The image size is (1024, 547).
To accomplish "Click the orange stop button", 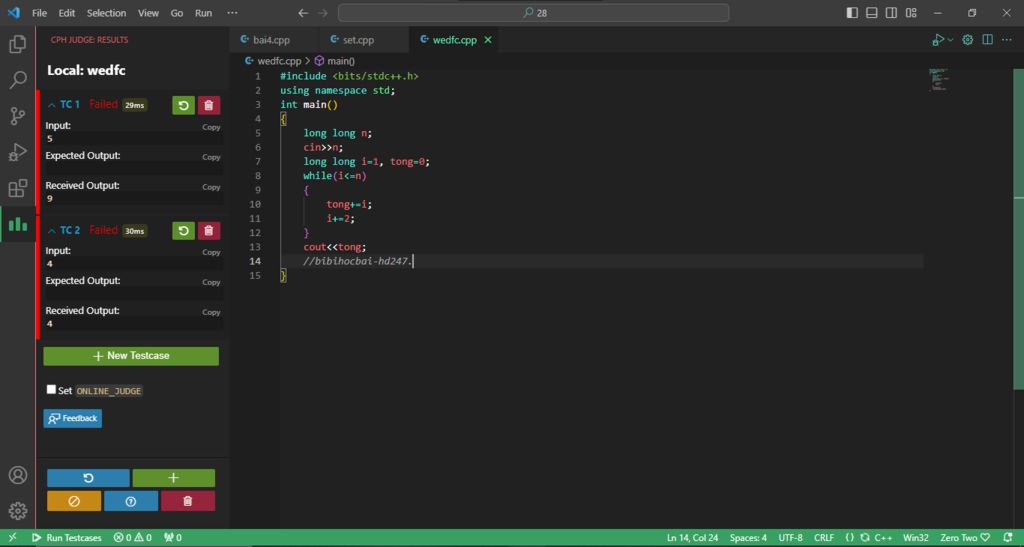I will [x=74, y=501].
